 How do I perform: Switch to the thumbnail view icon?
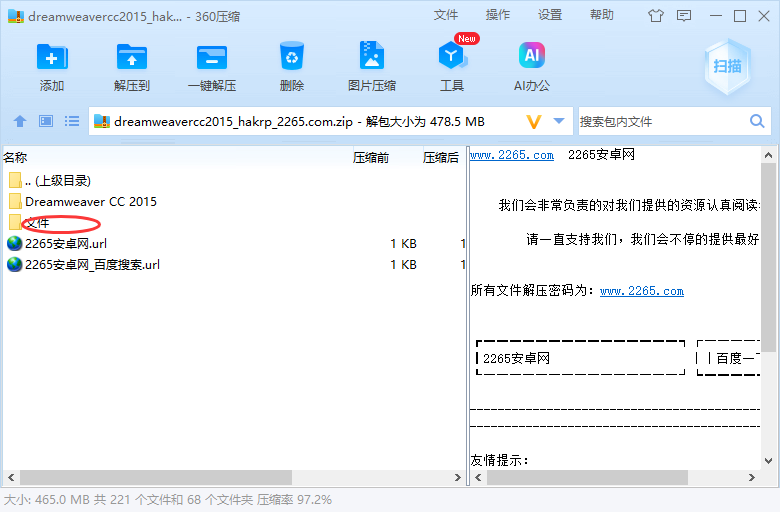coord(46,121)
